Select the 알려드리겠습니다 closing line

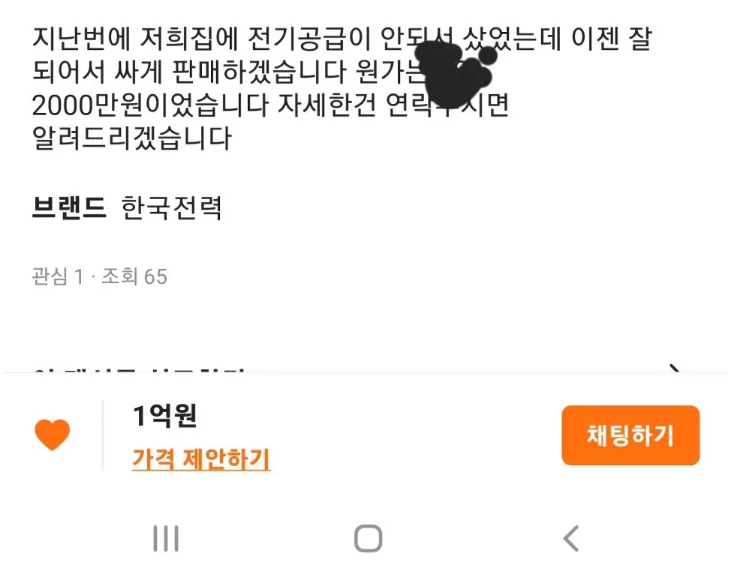[132, 138]
